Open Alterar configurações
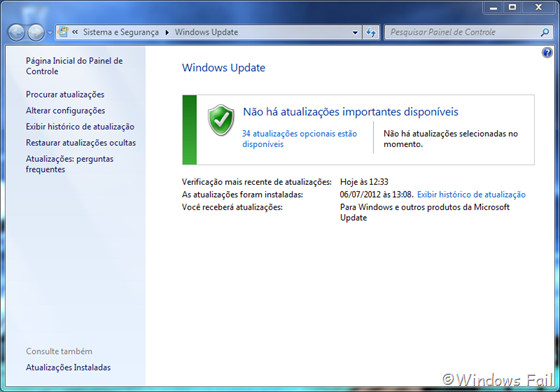 65,111
